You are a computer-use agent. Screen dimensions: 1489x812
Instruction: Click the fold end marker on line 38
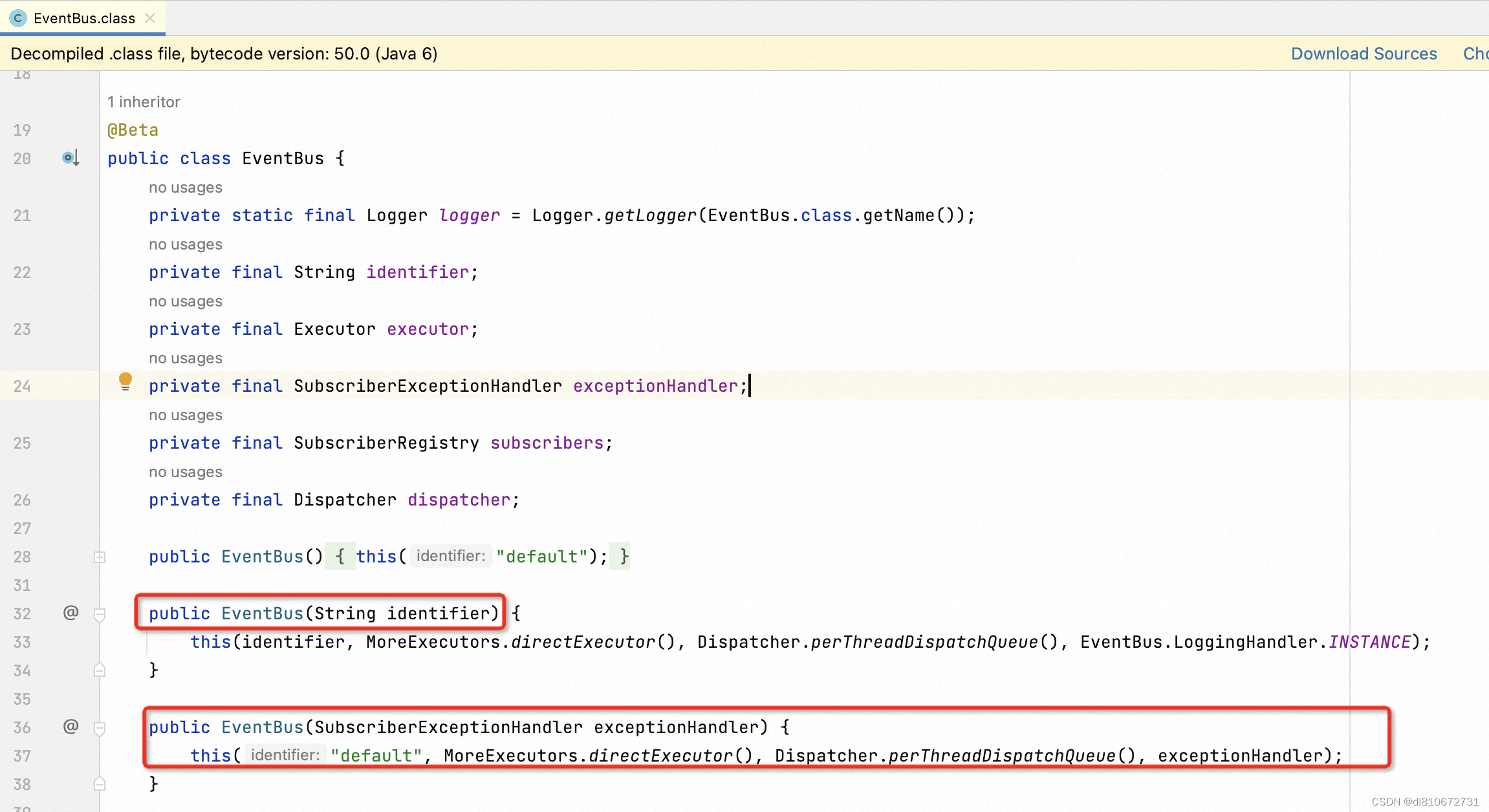(x=100, y=784)
